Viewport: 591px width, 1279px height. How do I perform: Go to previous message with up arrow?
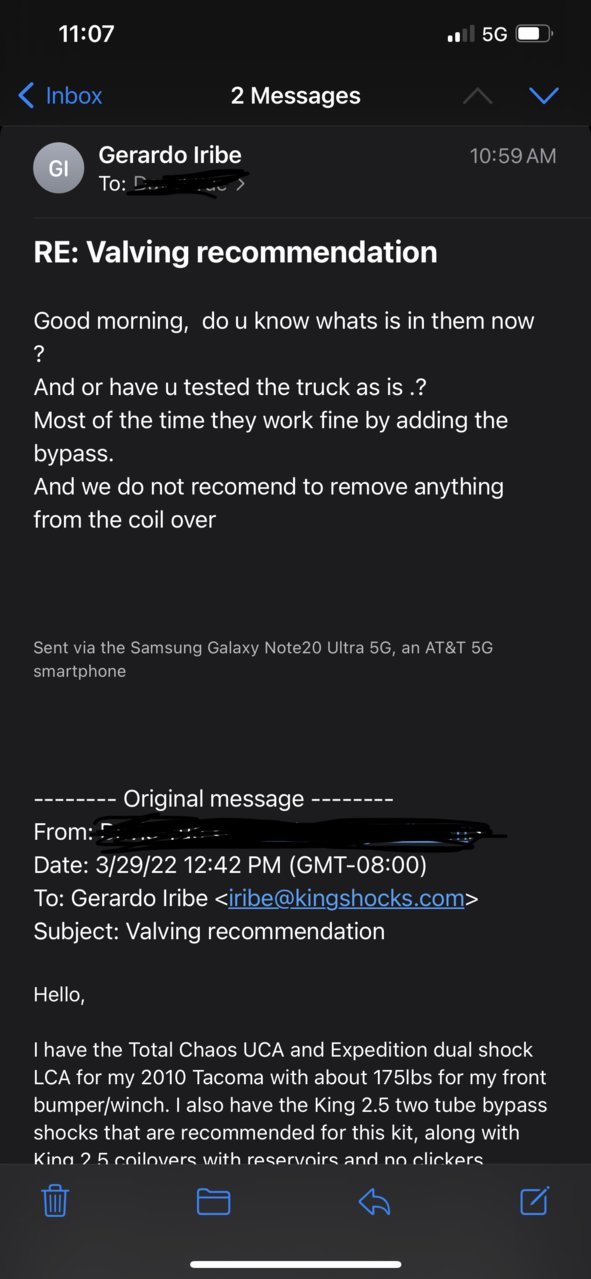478,96
